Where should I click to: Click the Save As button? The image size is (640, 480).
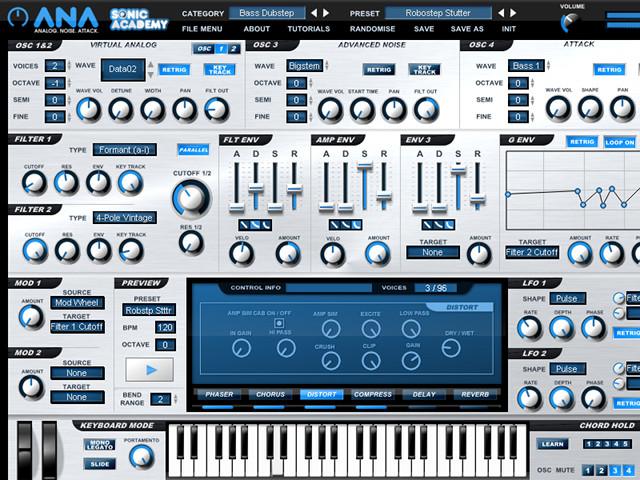coord(467,29)
